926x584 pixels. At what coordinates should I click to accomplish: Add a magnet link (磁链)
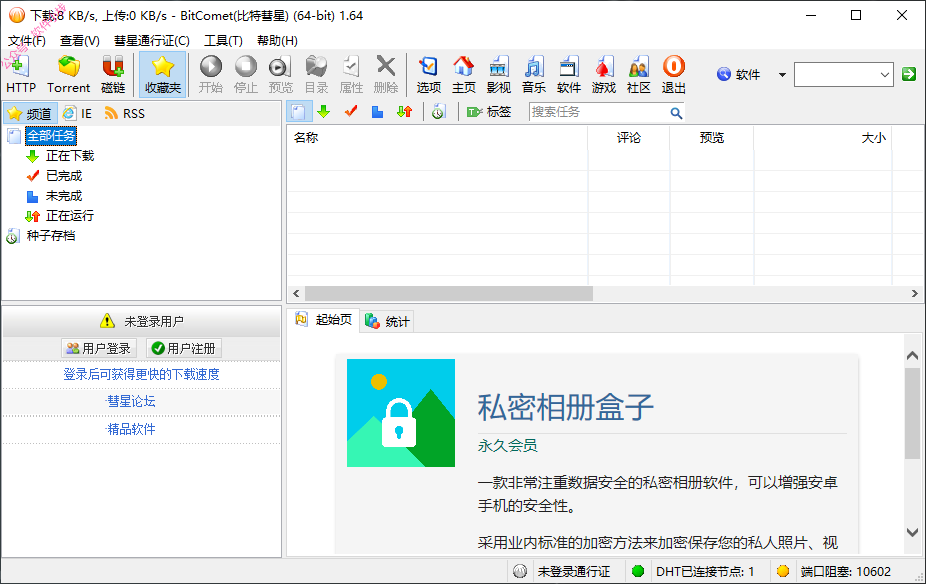[113, 74]
